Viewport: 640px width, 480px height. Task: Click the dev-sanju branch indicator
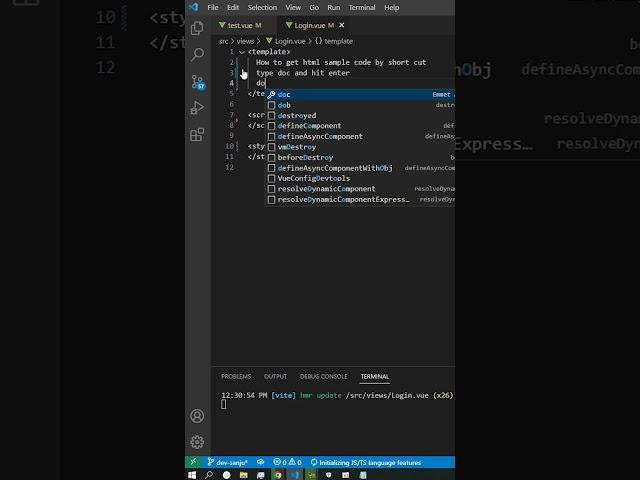pos(227,462)
